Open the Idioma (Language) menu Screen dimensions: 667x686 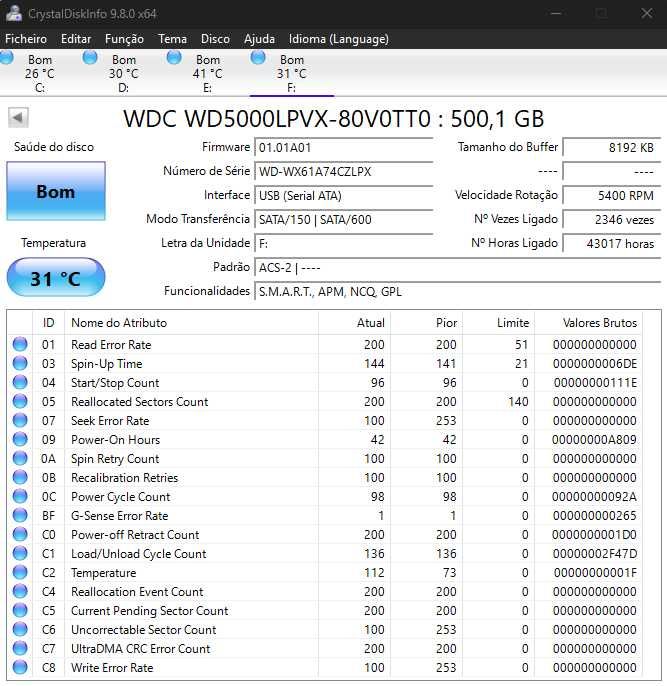(x=339, y=39)
